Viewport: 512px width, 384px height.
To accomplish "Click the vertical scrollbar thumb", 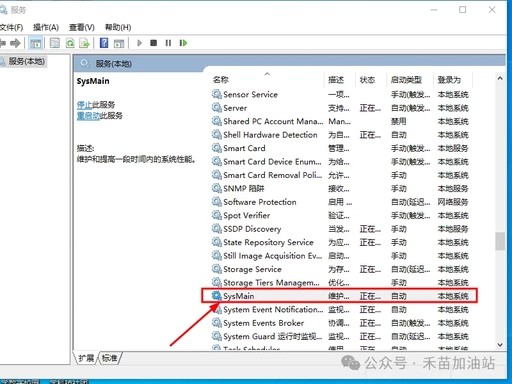I will point(500,241).
